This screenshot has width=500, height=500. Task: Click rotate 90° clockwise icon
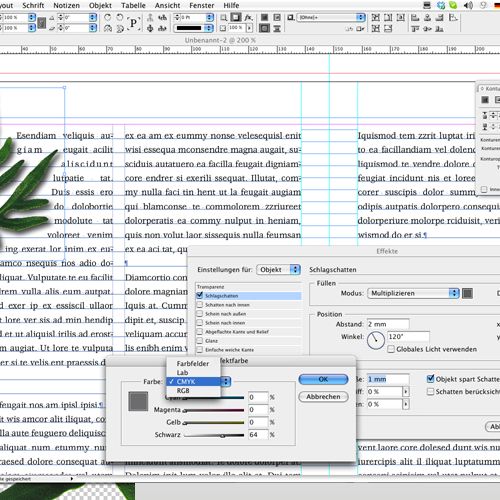(x=107, y=17)
